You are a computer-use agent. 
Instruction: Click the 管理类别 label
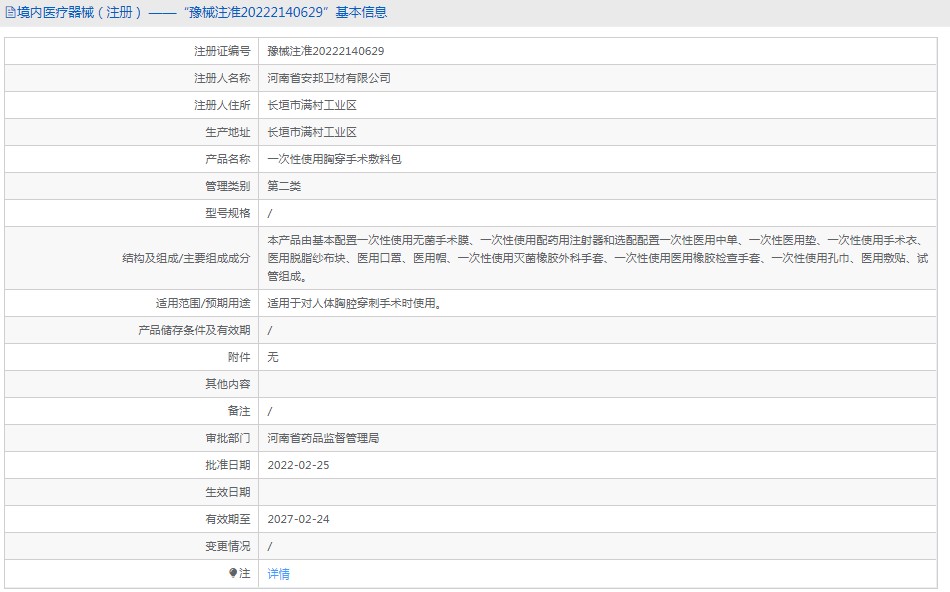227,186
